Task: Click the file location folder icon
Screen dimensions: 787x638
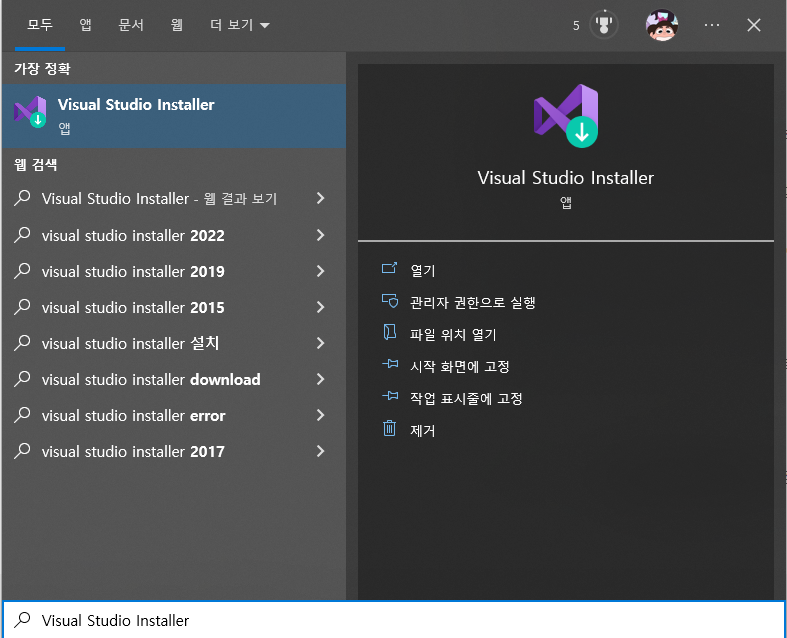Action: coord(389,332)
